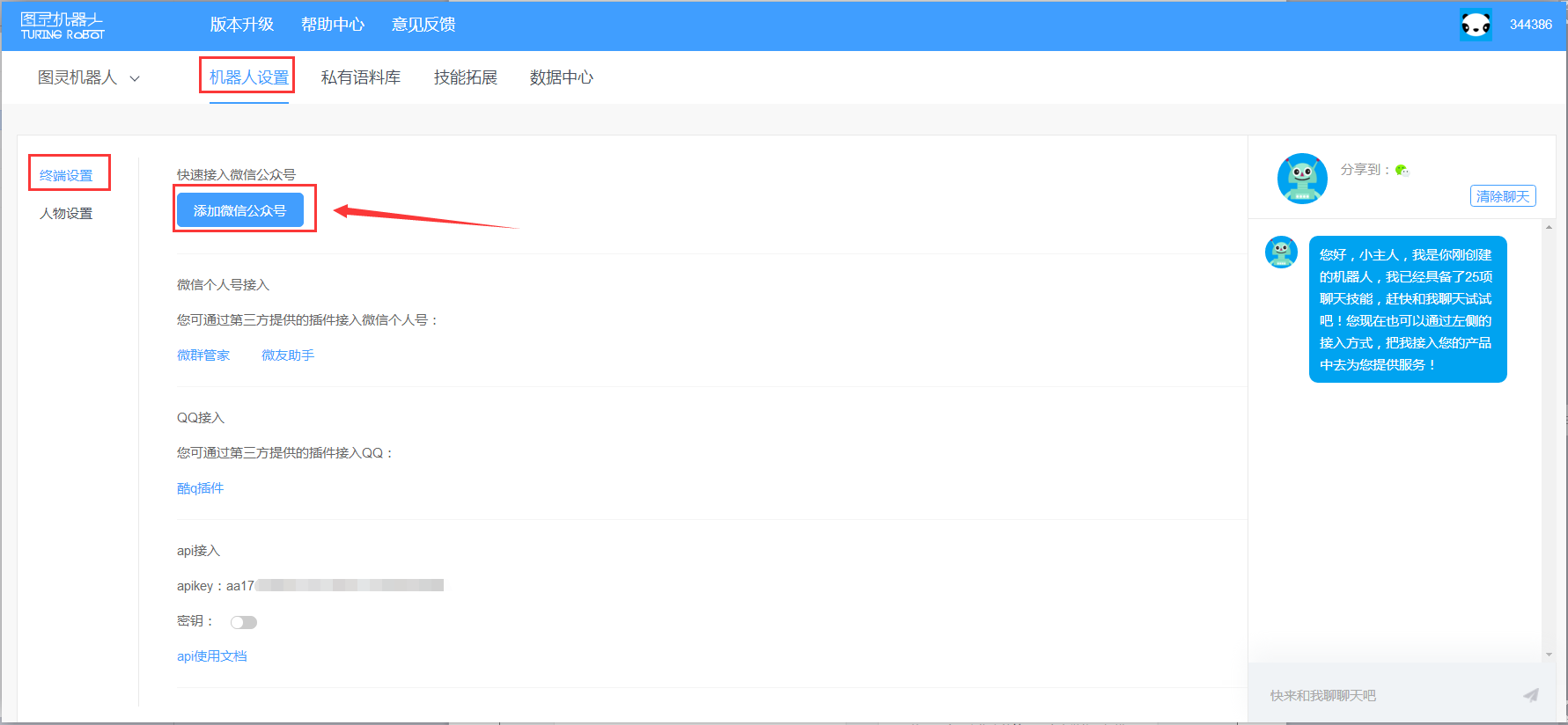Open the 酷q插件 link
1568x725 pixels.
200,488
